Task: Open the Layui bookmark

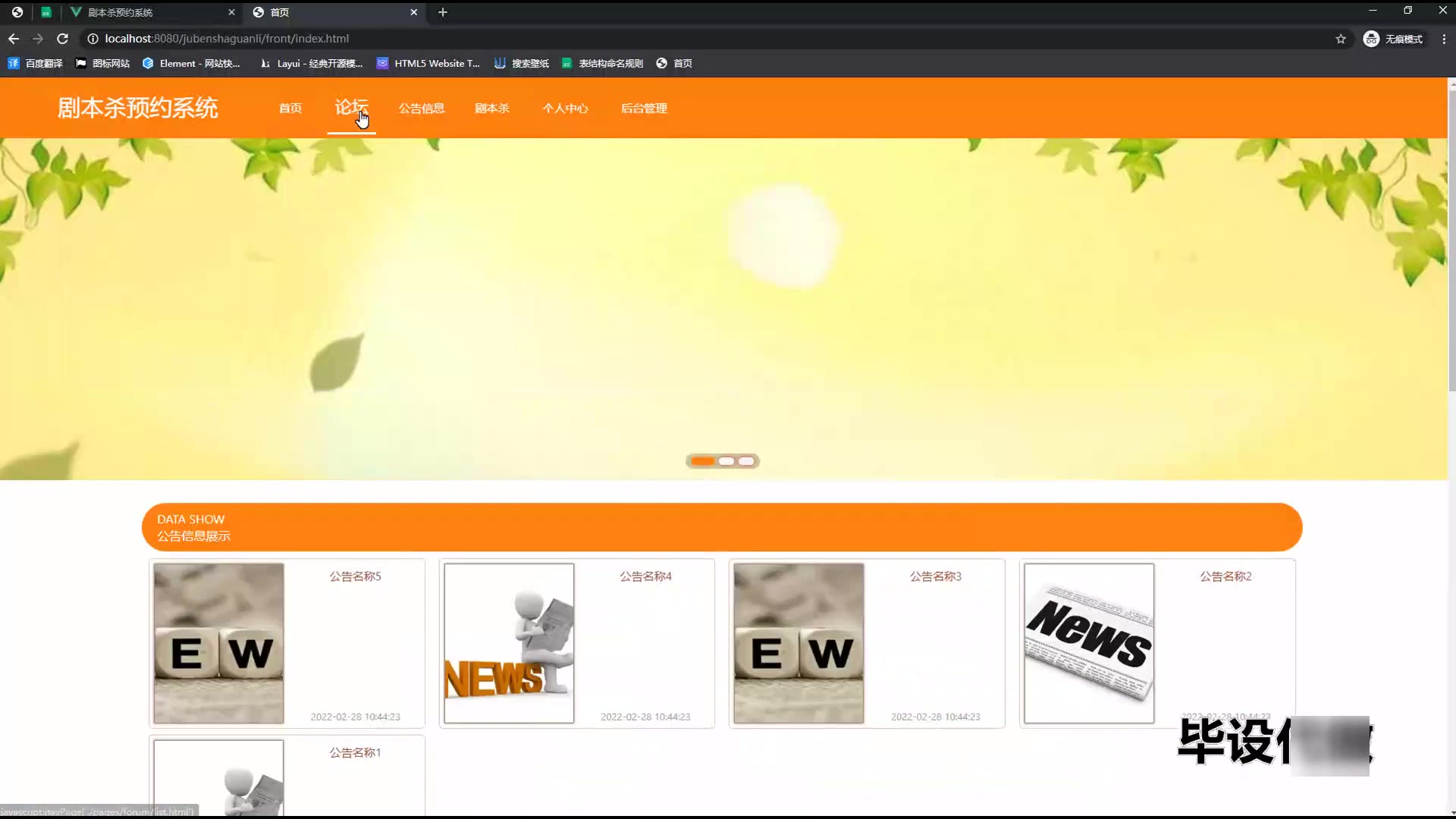Action: (311, 64)
